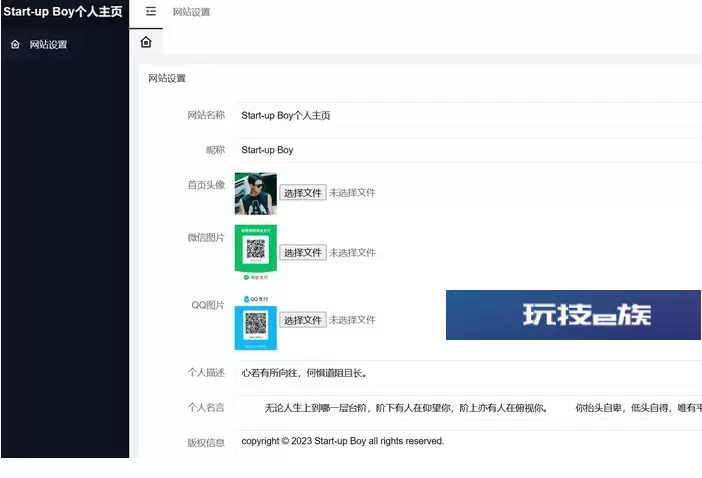Open the Start-up Boy个人主页 logo title
This screenshot has width=702, height=478.
tap(63, 12)
